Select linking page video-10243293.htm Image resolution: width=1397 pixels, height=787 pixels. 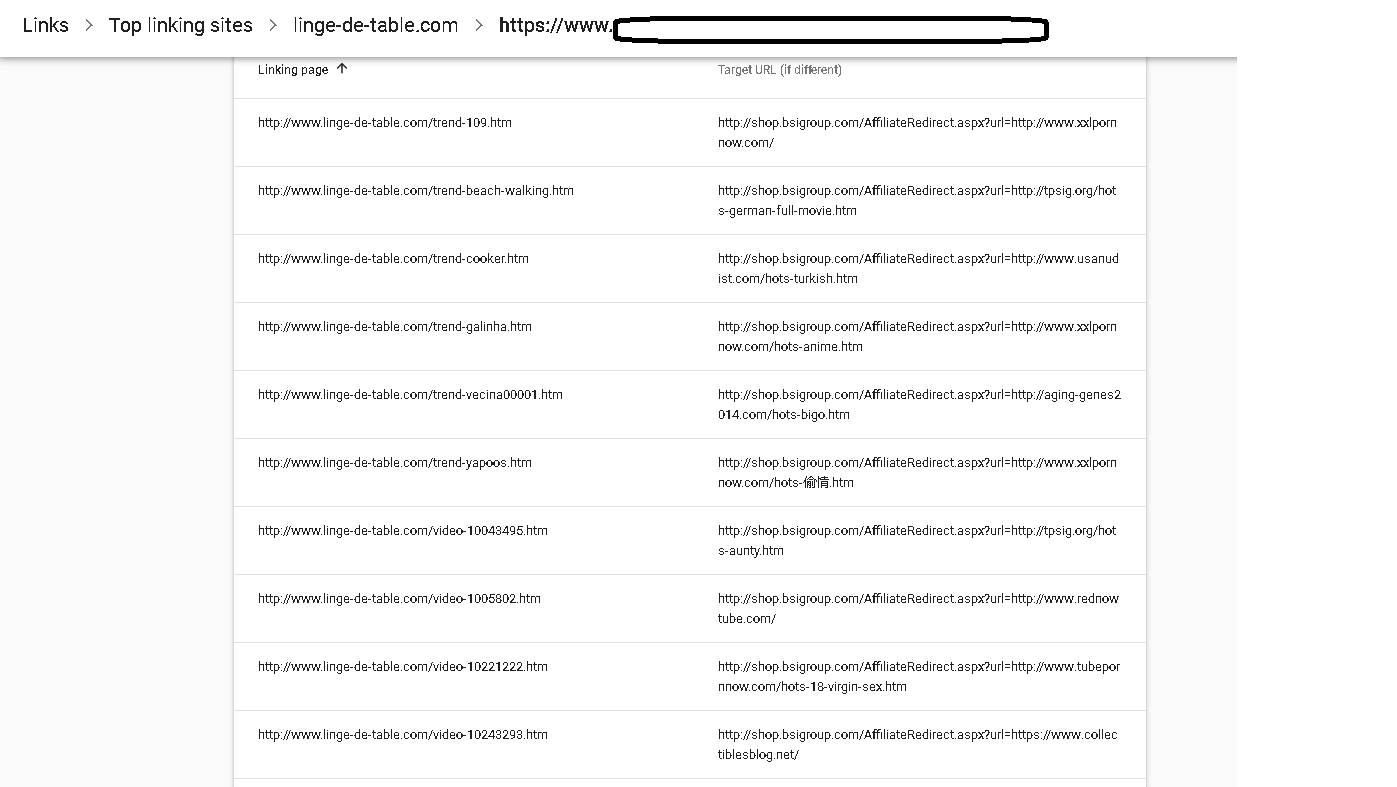point(403,735)
